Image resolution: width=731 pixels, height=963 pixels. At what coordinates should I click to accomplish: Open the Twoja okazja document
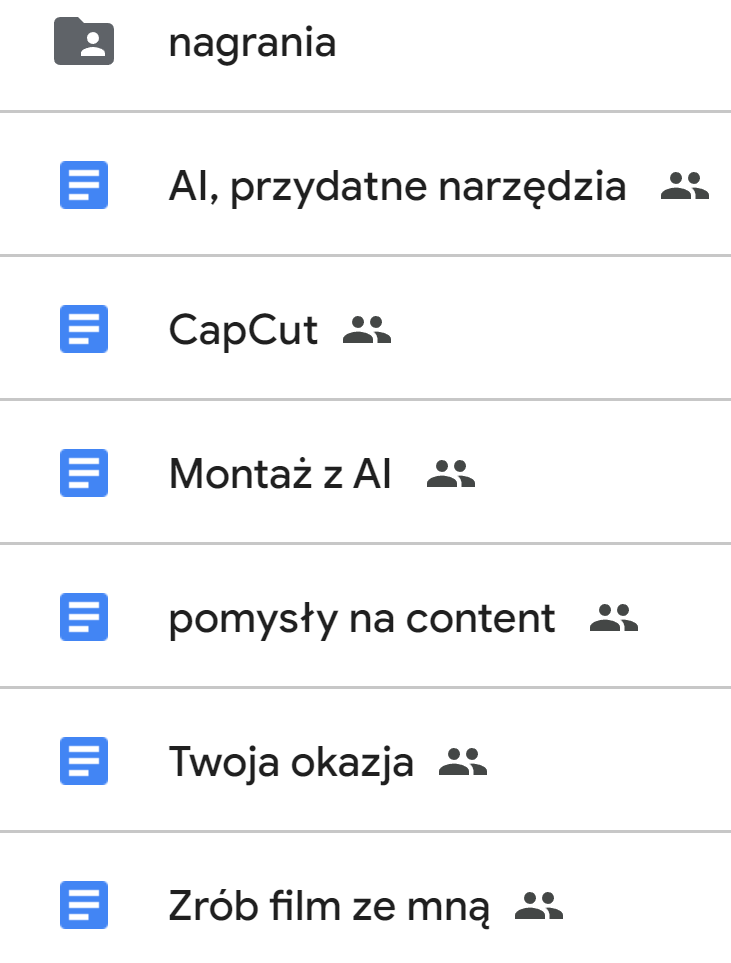(291, 762)
